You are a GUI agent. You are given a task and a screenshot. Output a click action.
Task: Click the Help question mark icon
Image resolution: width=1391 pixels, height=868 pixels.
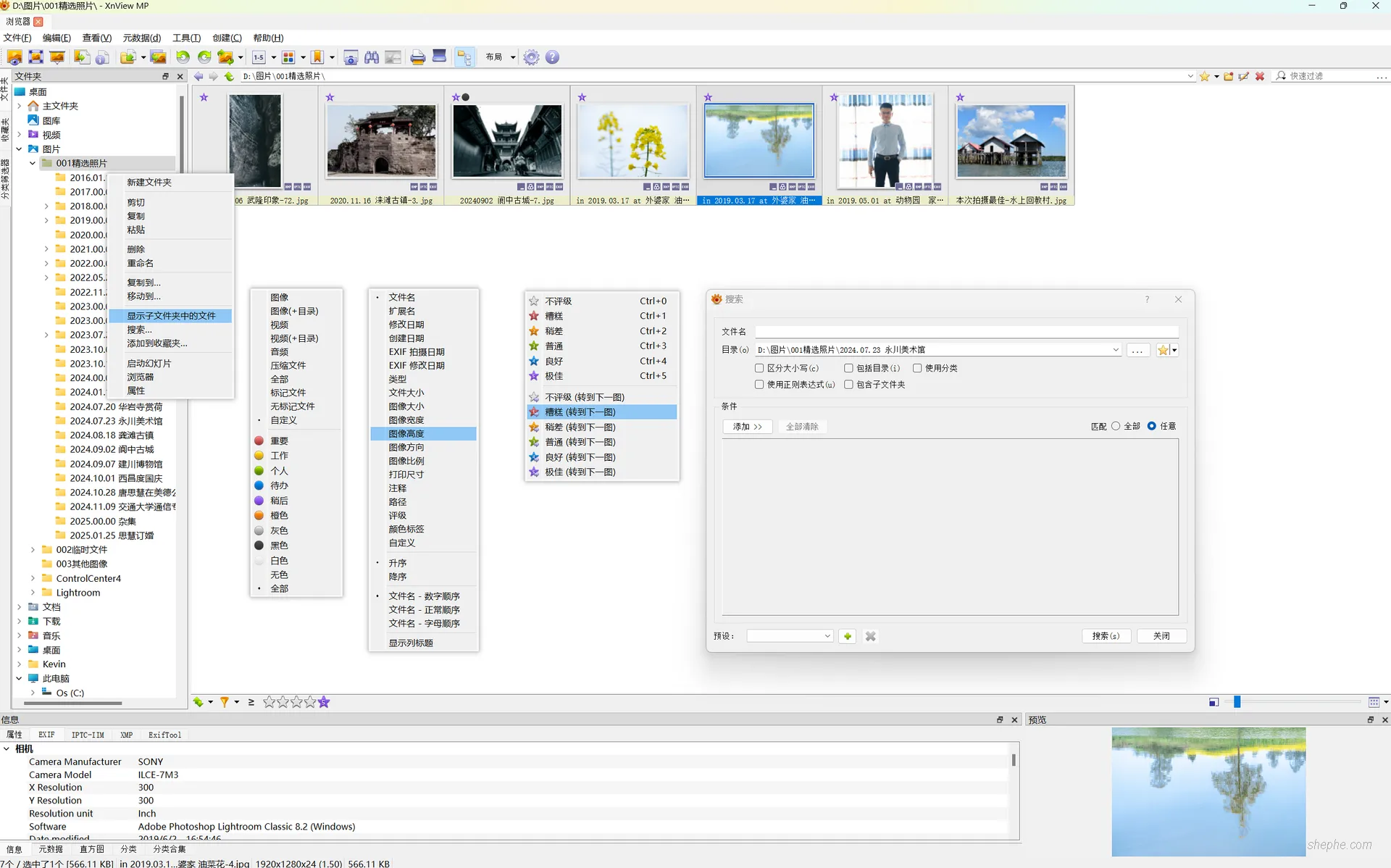point(553,57)
